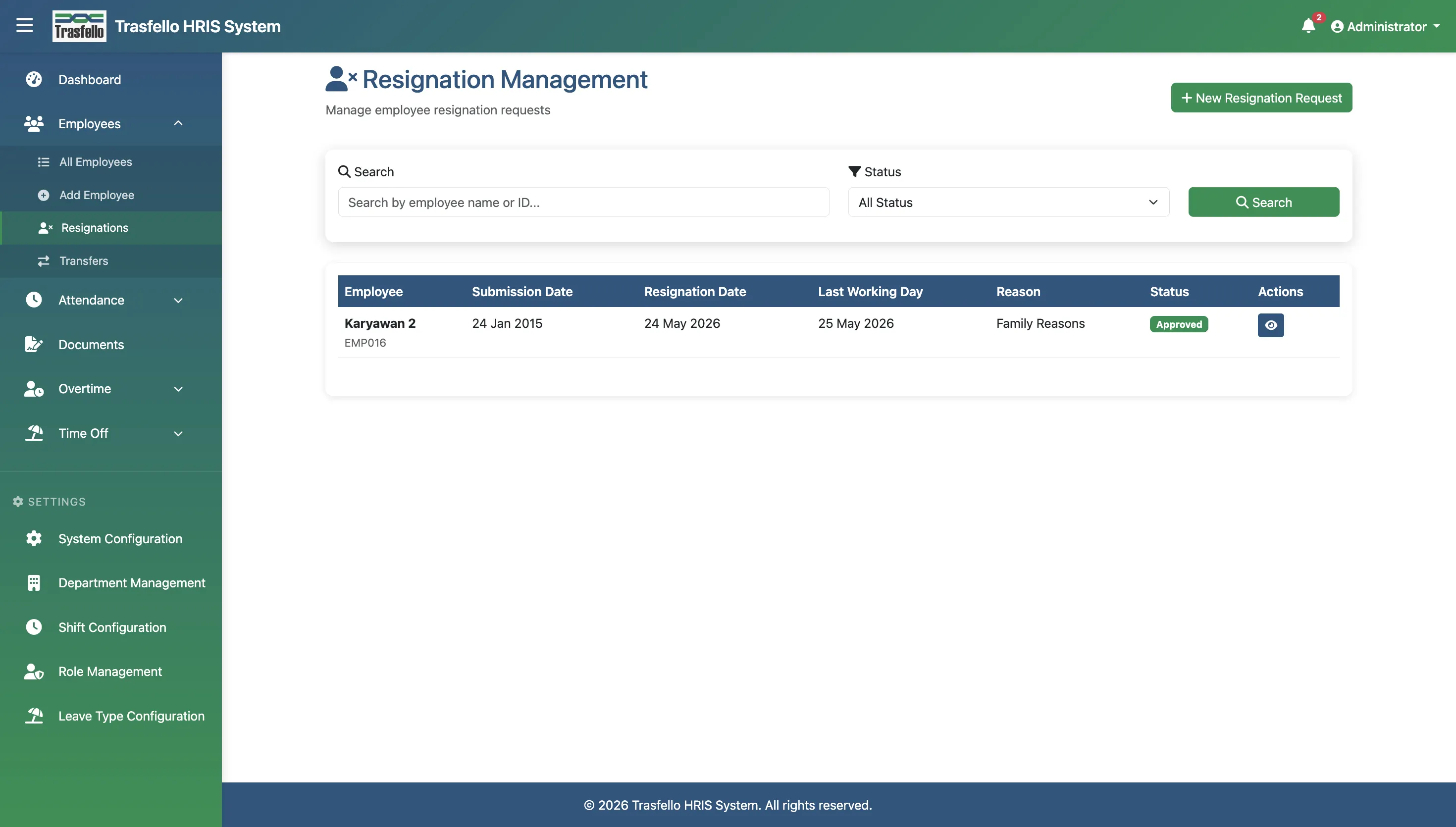
Task: View Karyawan 2 resignation details eye button
Action: (x=1270, y=325)
